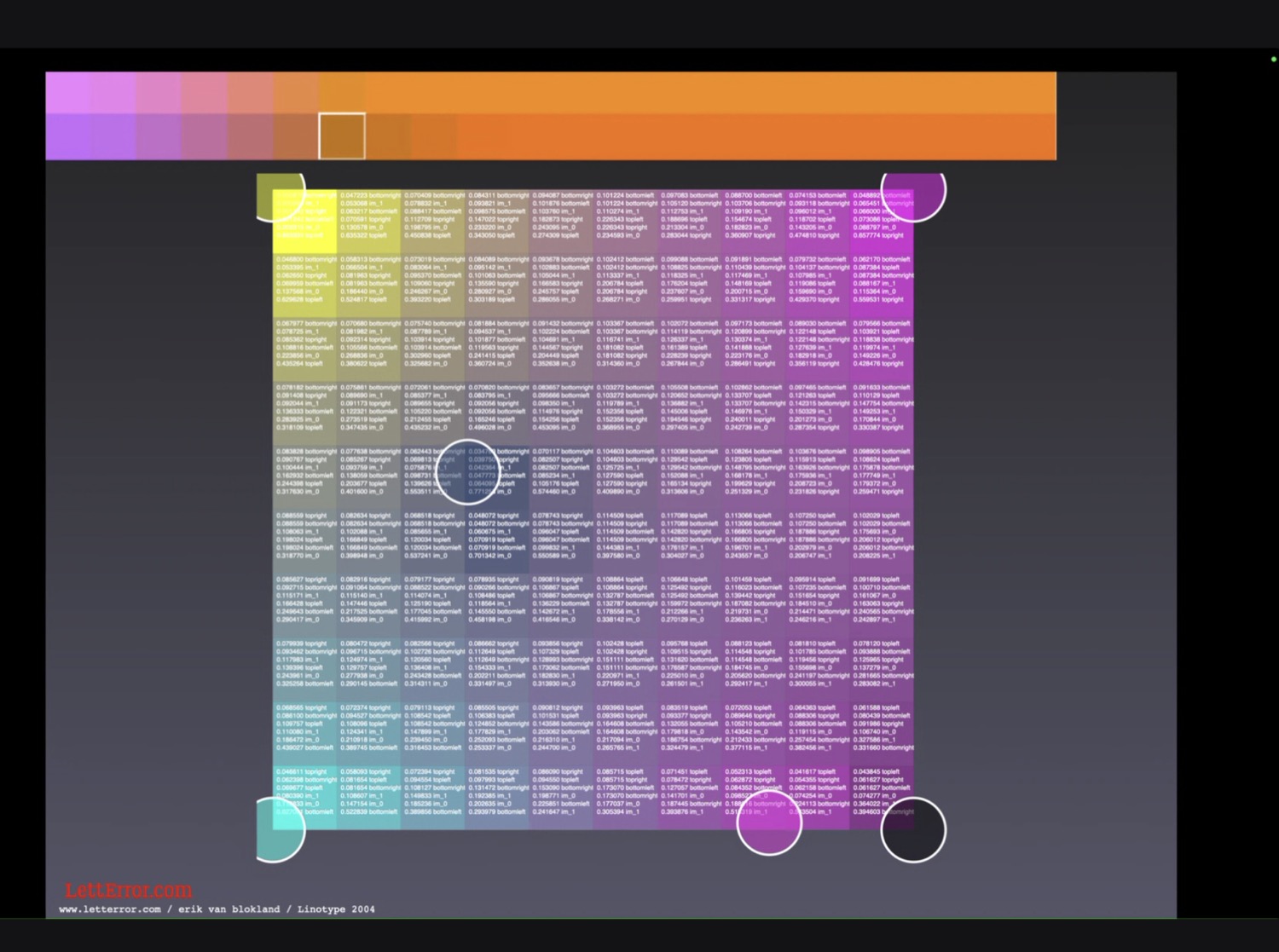Click the value '0.474810 topright'
The image size is (1279, 952).
click(x=814, y=235)
